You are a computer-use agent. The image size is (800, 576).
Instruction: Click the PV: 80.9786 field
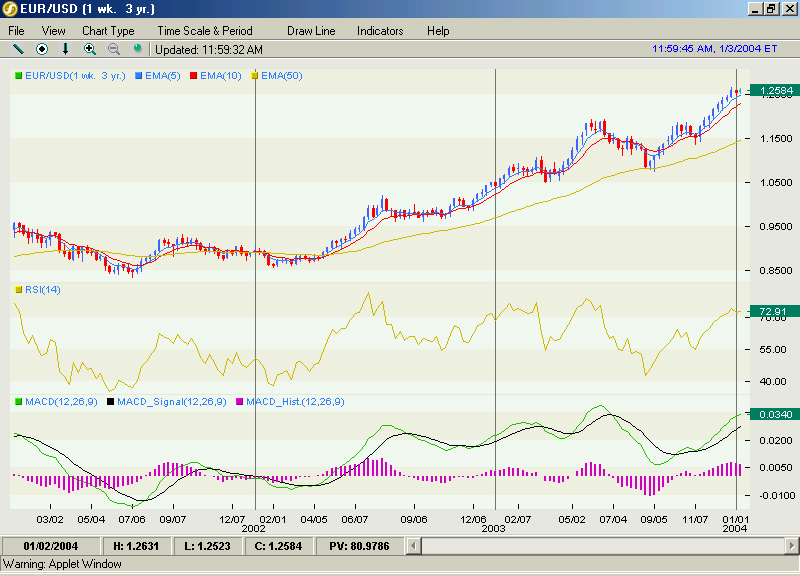point(359,546)
